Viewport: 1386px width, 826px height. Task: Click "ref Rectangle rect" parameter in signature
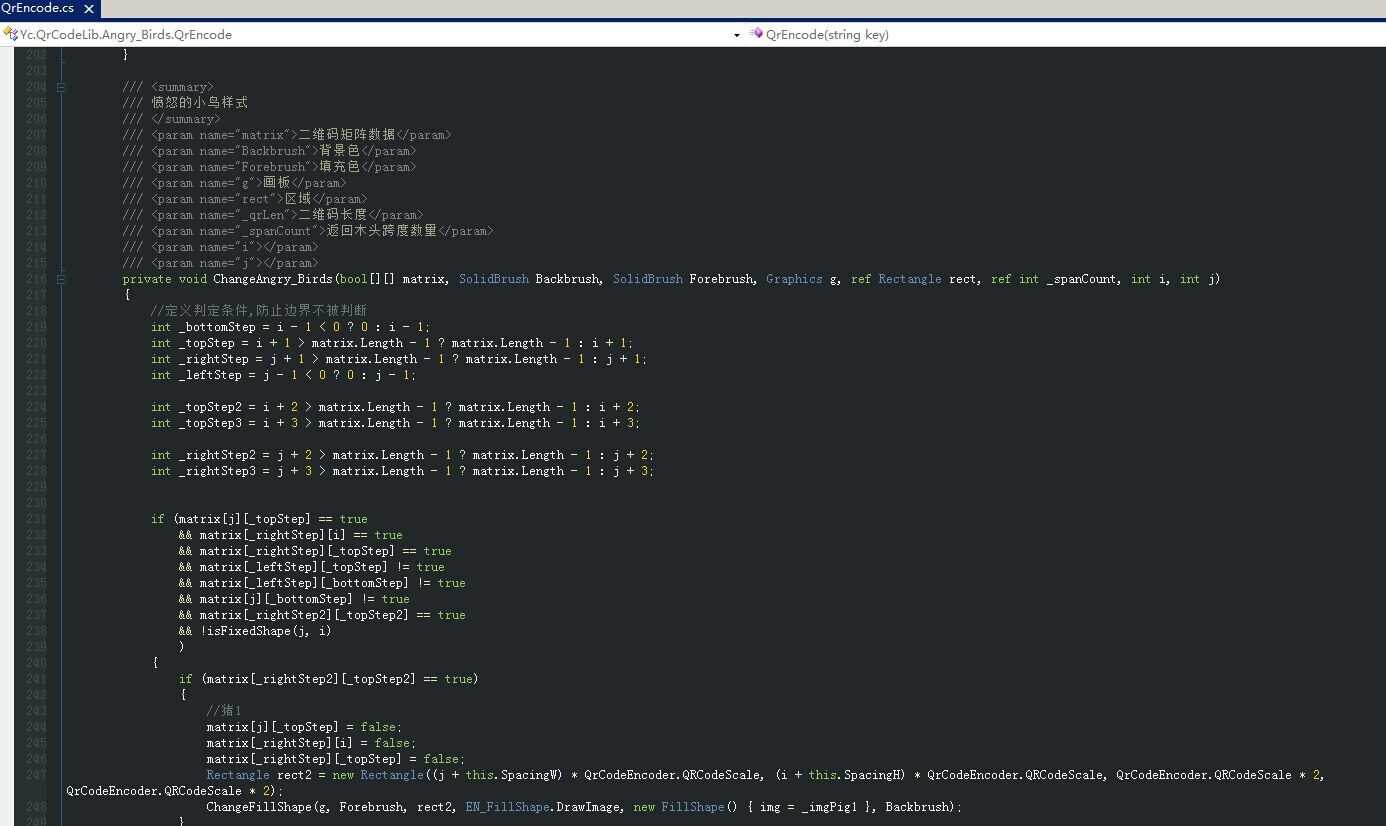coord(914,279)
